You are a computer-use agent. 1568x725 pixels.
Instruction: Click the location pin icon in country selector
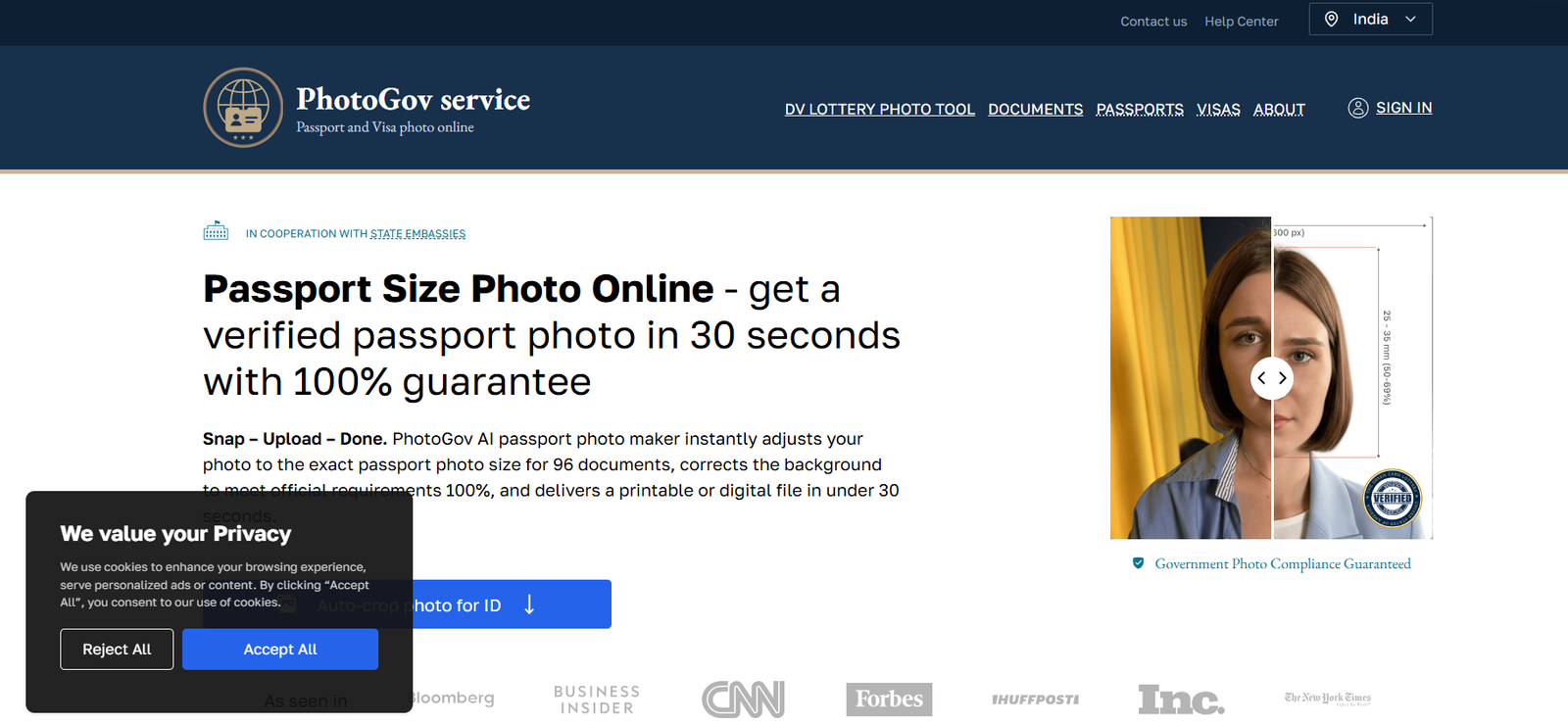pos(1331,20)
